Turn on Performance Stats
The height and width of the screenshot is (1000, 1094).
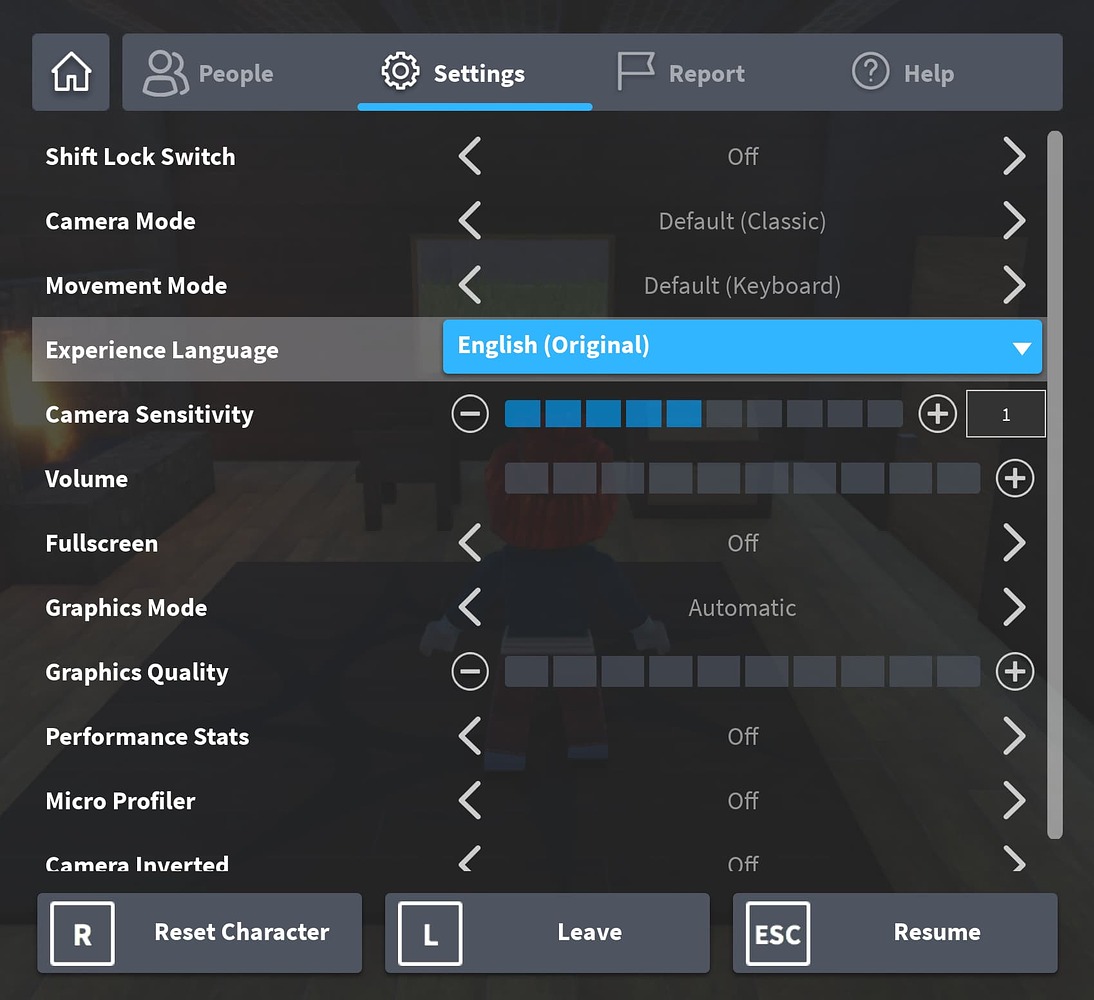[x=1014, y=736]
